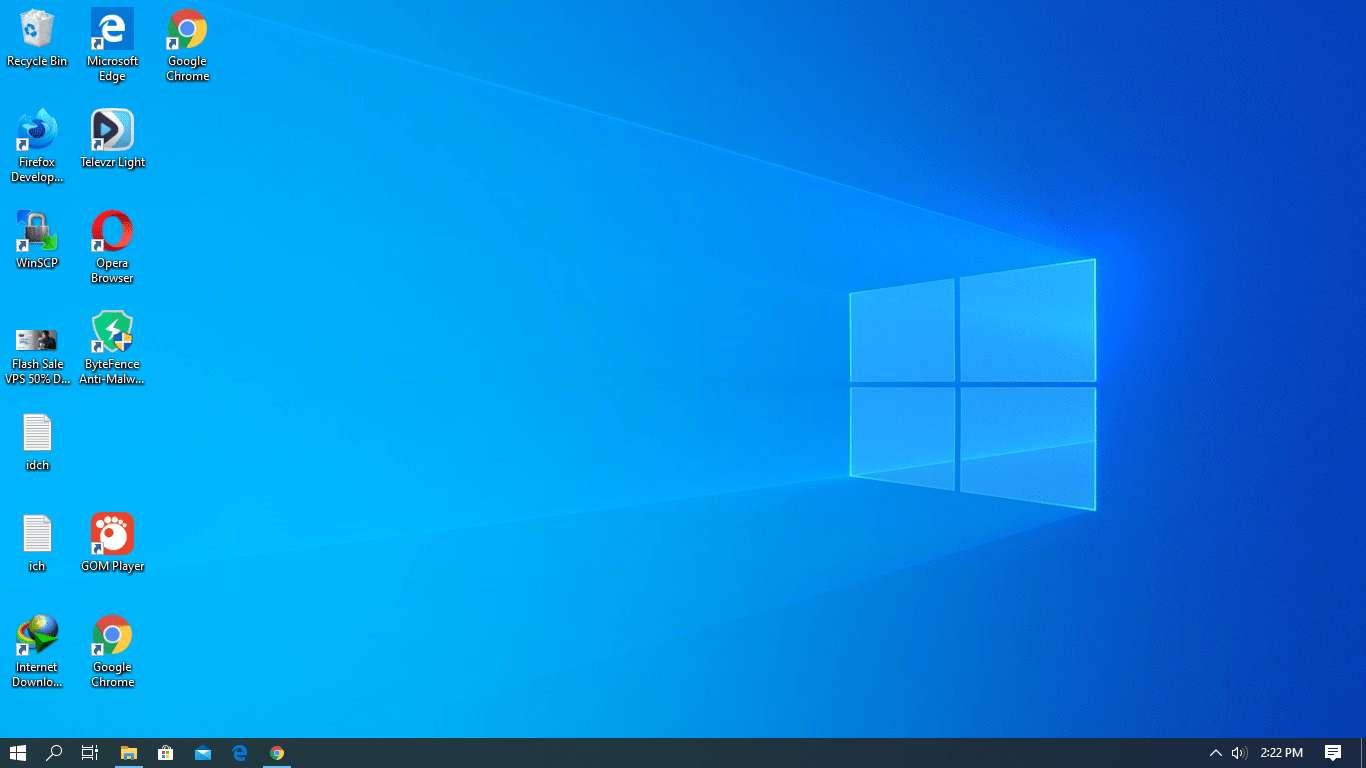This screenshot has height=768, width=1366.
Task: Open the volume control in system tray
Action: click(1239, 753)
